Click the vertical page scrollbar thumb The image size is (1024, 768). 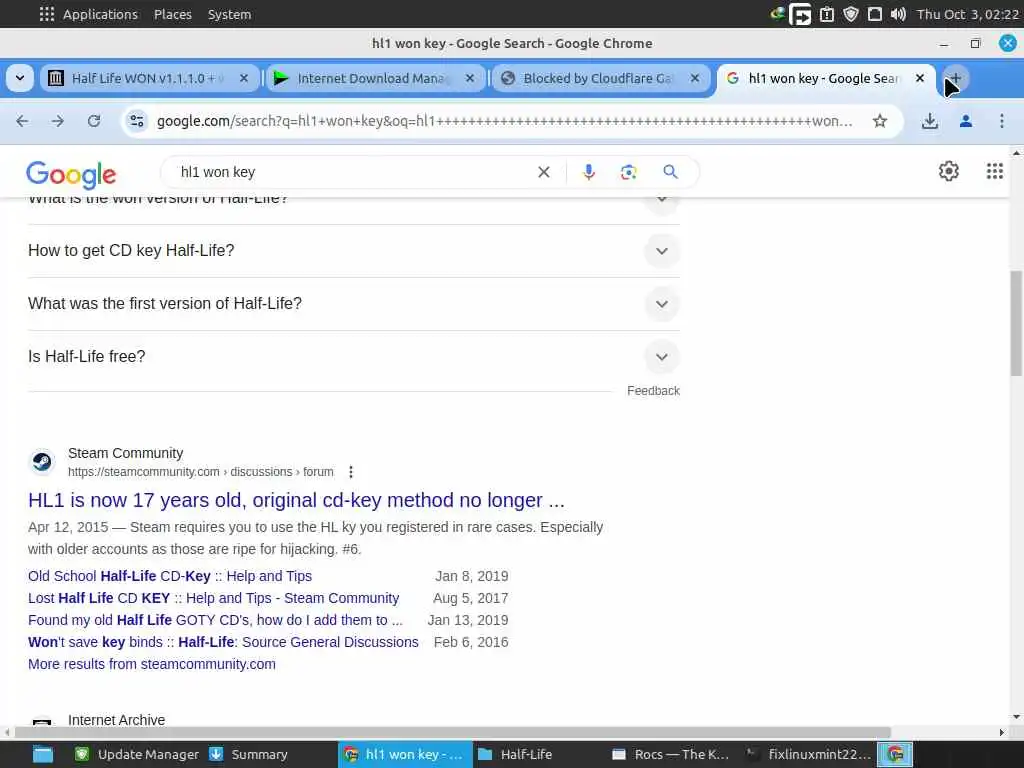point(1016,323)
